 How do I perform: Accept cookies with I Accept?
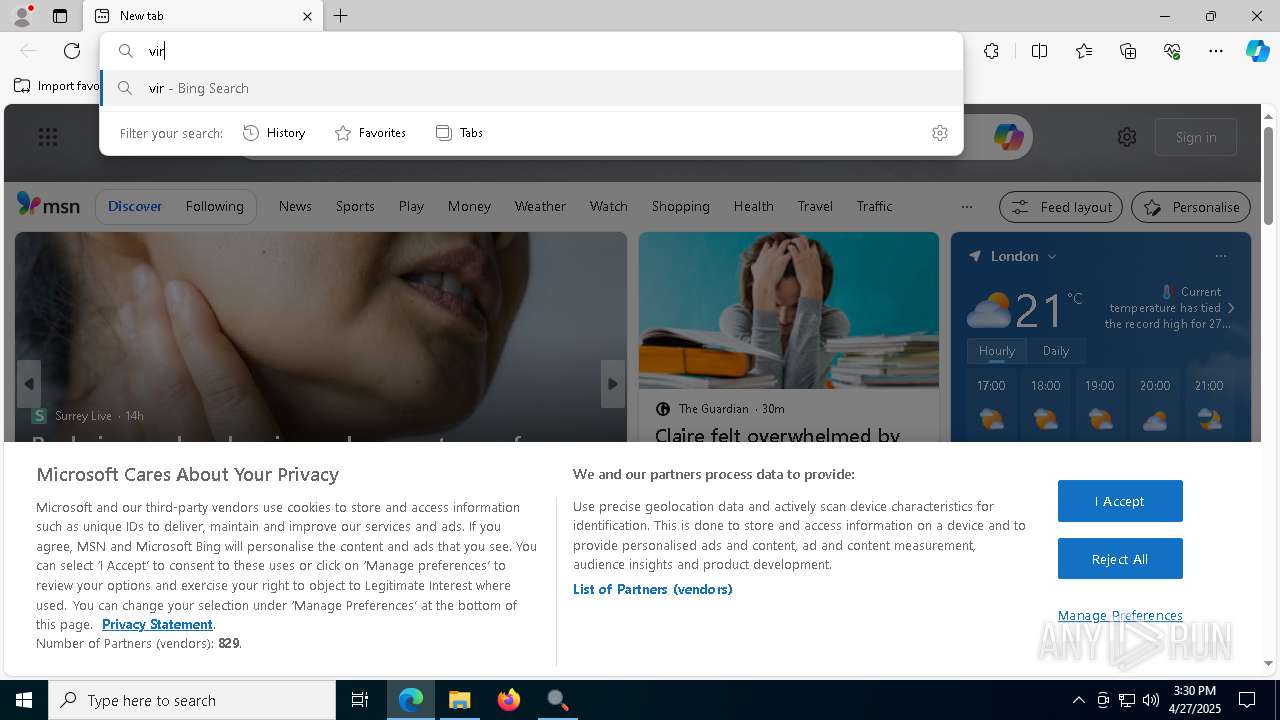click(1120, 501)
